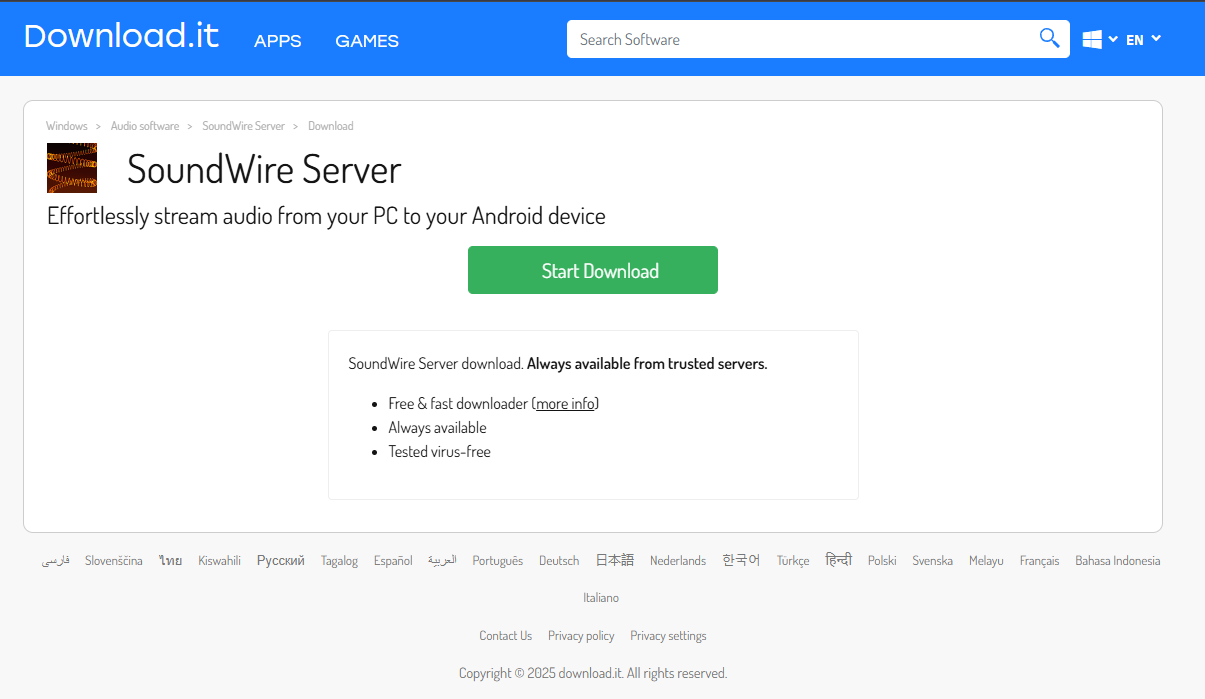The image size is (1205, 699).
Task: Switch language to Nederlands
Action: (678, 561)
